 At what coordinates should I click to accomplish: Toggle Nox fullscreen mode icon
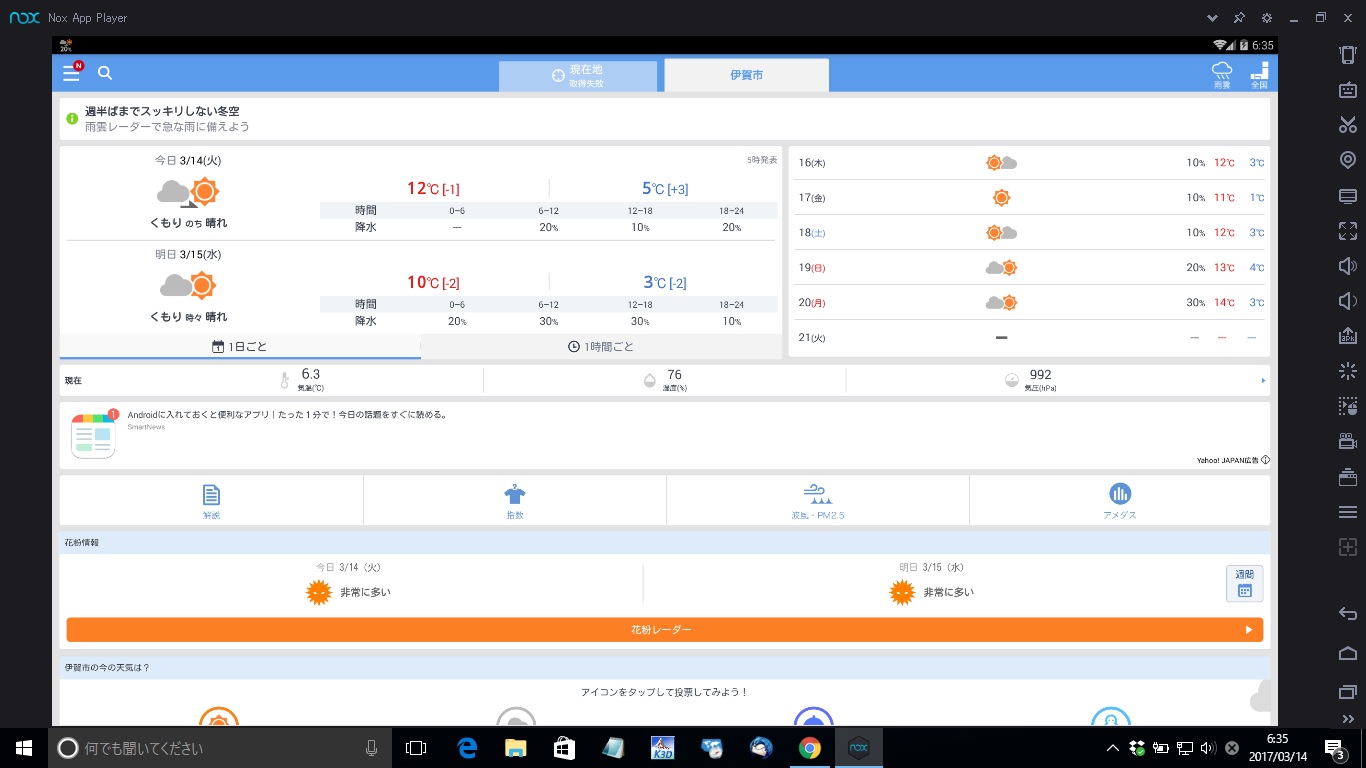pos(1347,230)
